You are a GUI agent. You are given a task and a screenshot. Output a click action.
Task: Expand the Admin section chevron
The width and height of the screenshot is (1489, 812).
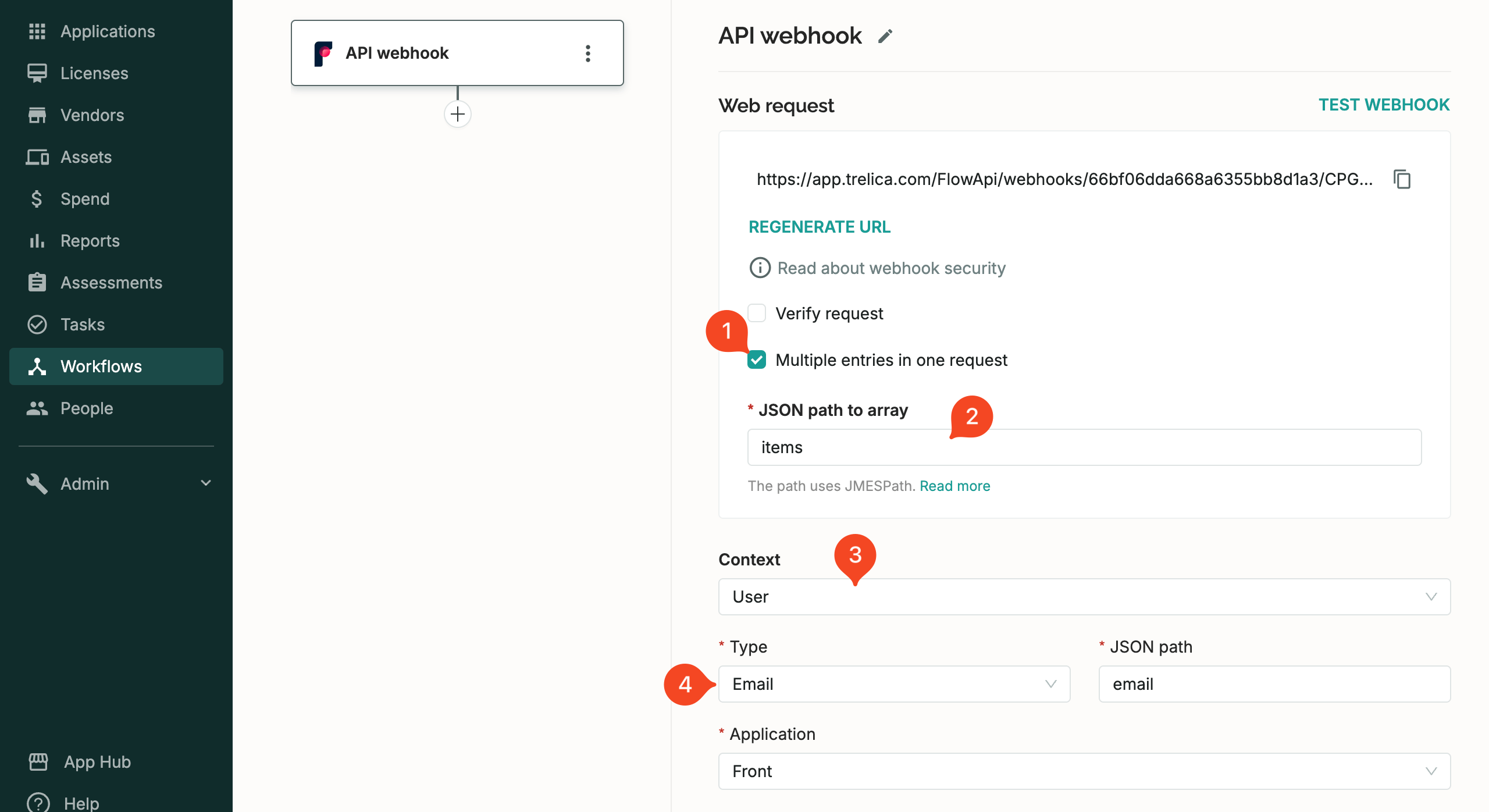click(x=206, y=484)
